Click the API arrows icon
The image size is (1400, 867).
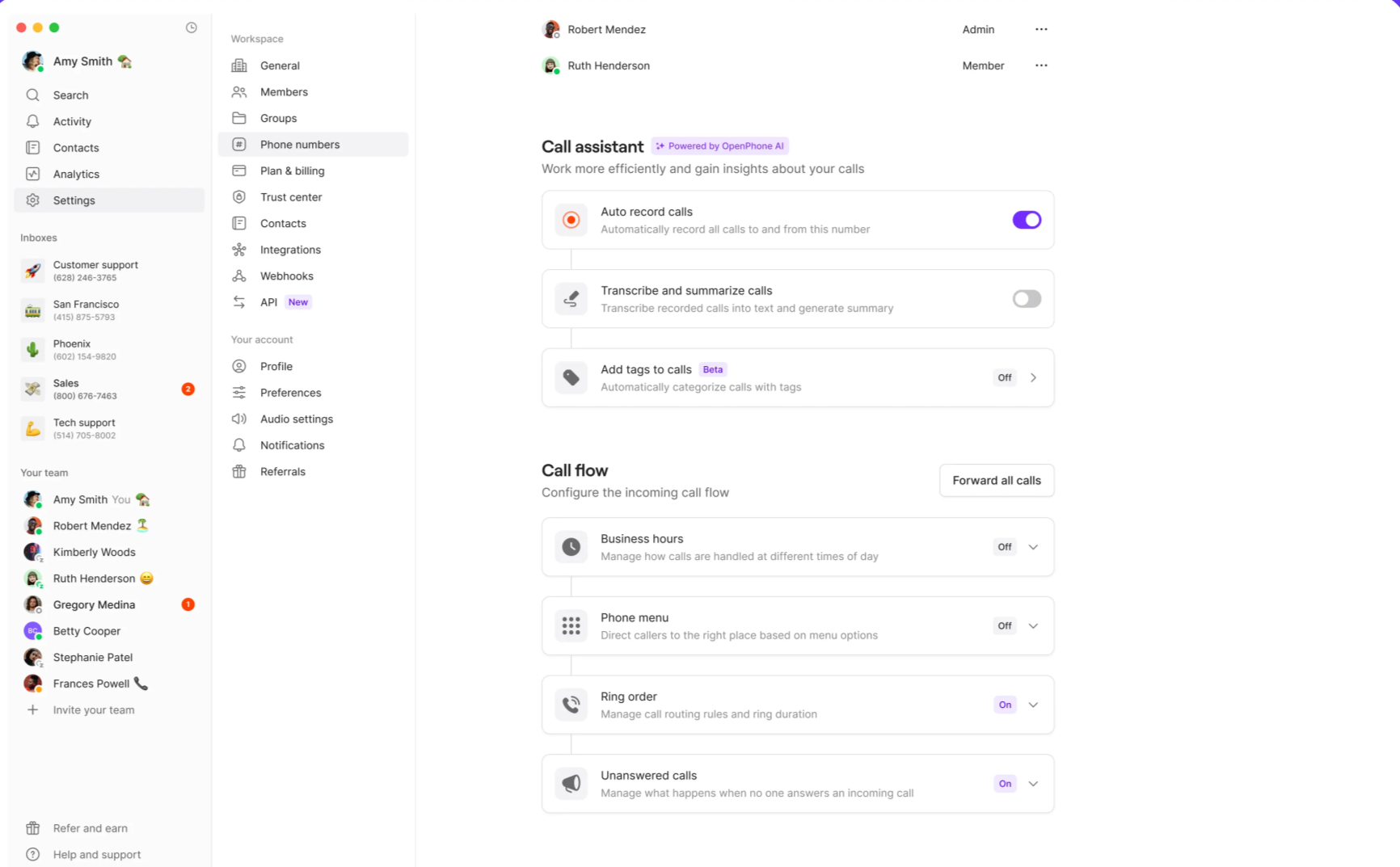click(x=239, y=302)
